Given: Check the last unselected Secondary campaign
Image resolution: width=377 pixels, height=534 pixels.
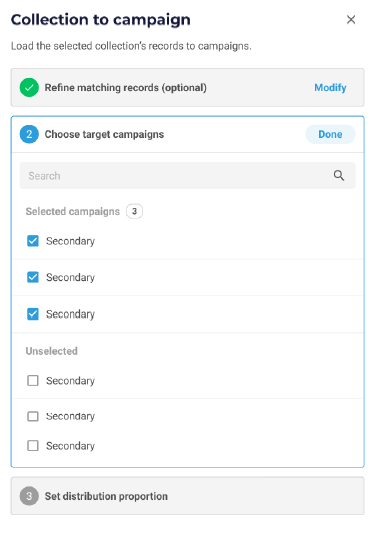Looking at the screenshot, I should (33, 445).
